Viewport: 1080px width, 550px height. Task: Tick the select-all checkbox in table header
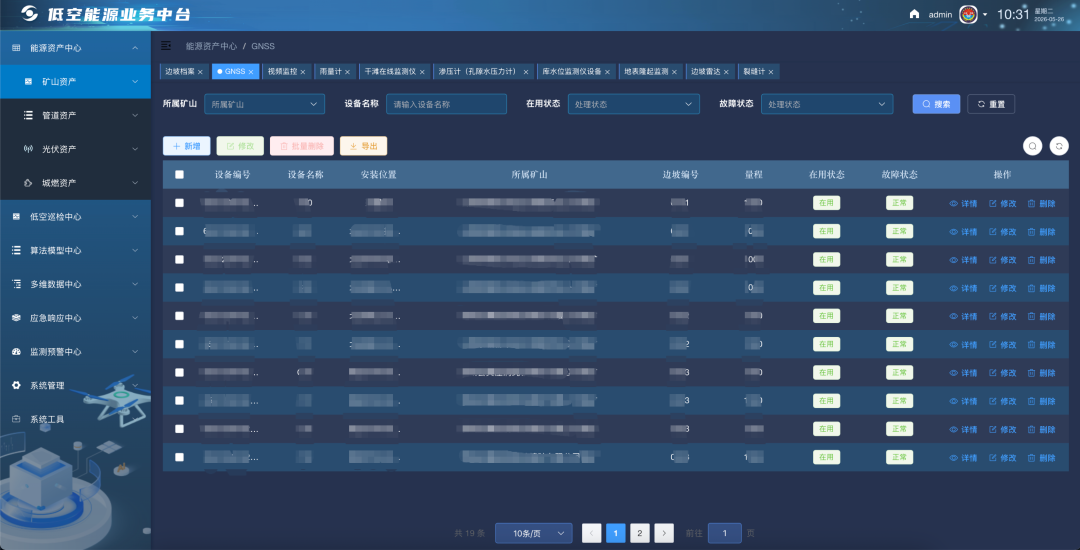pyautogui.click(x=179, y=174)
